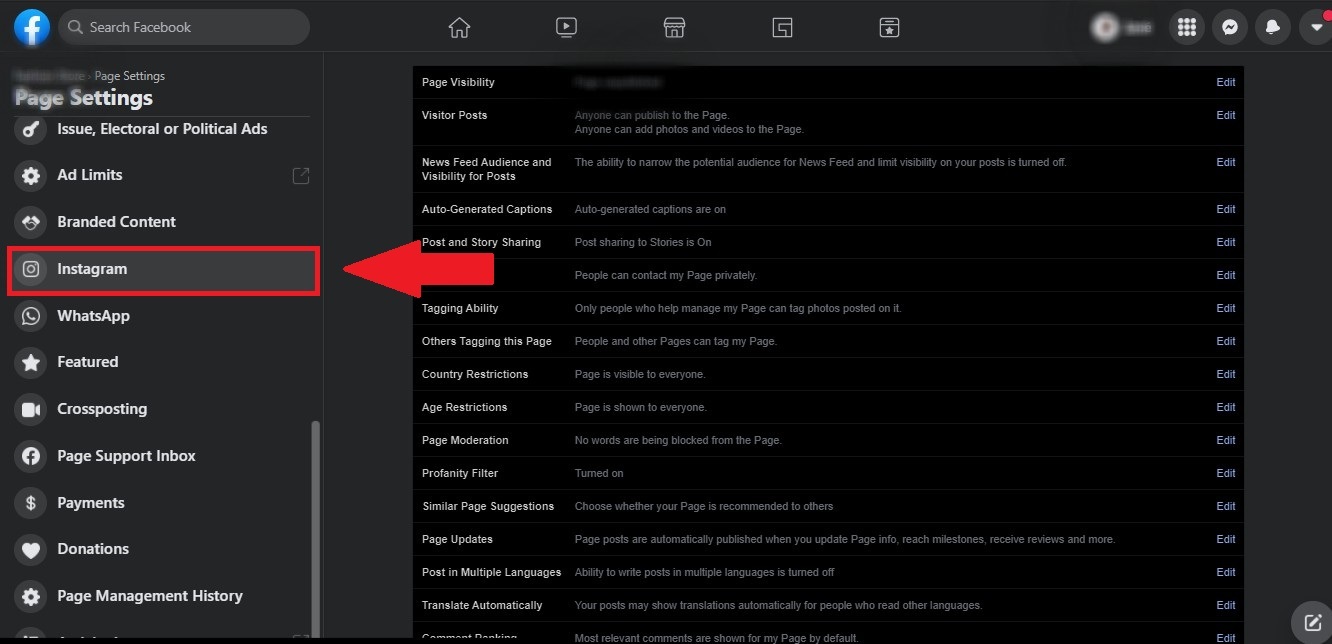Click the gear icon next to Ad Limits
Image resolution: width=1332 pixels, height=644 pixels.
pos(31,175)
